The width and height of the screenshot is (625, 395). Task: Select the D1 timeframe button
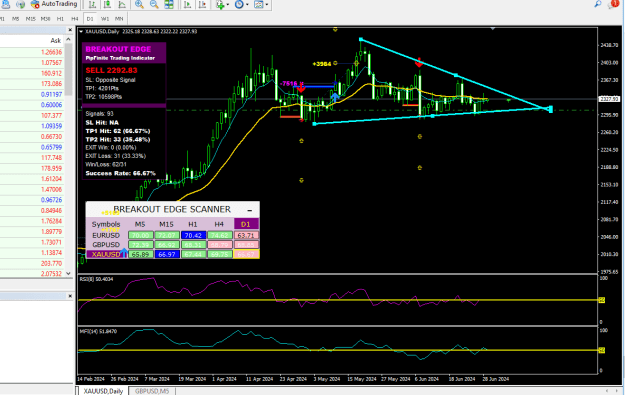click(90, 19)
